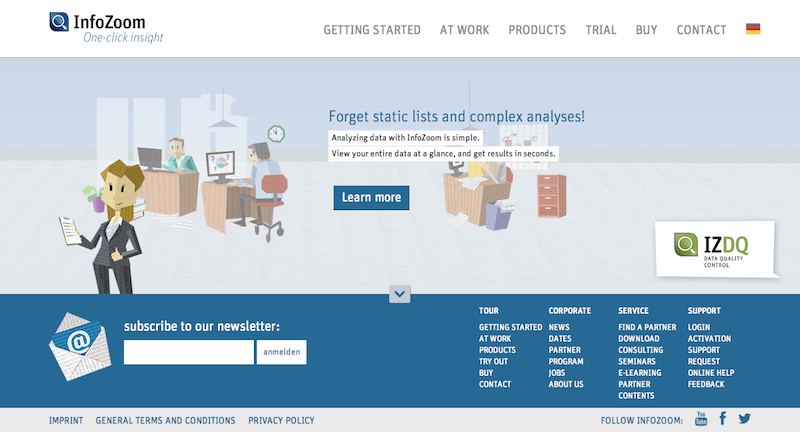This screenshot has width=800, height=432.
Task: Open the At Work nav menu
Action: click(x=464, y=30)
